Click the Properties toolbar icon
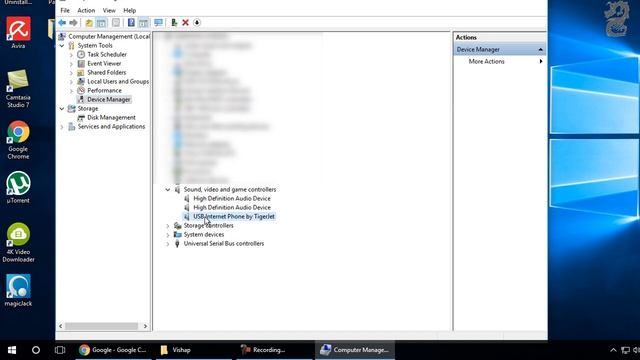This screenshot has width=640, height=360. click(x=116, y=23)
